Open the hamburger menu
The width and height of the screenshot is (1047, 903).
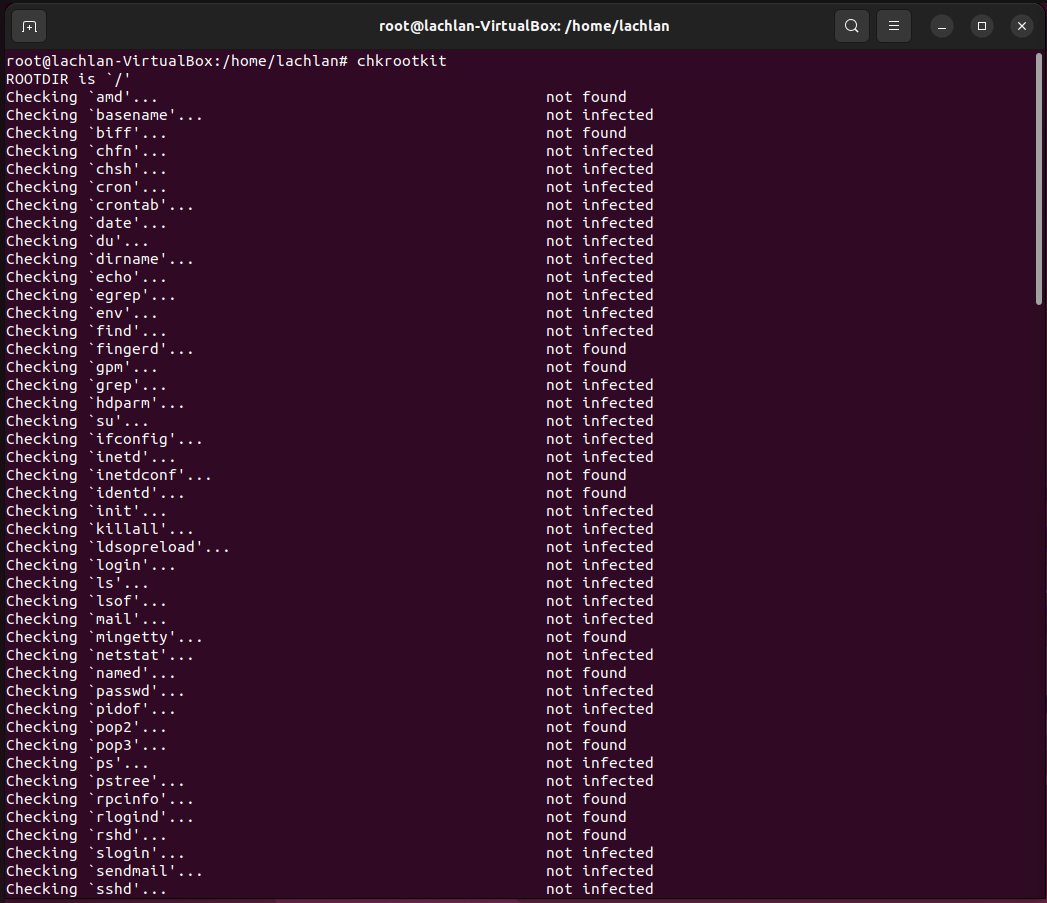[893, 26]
